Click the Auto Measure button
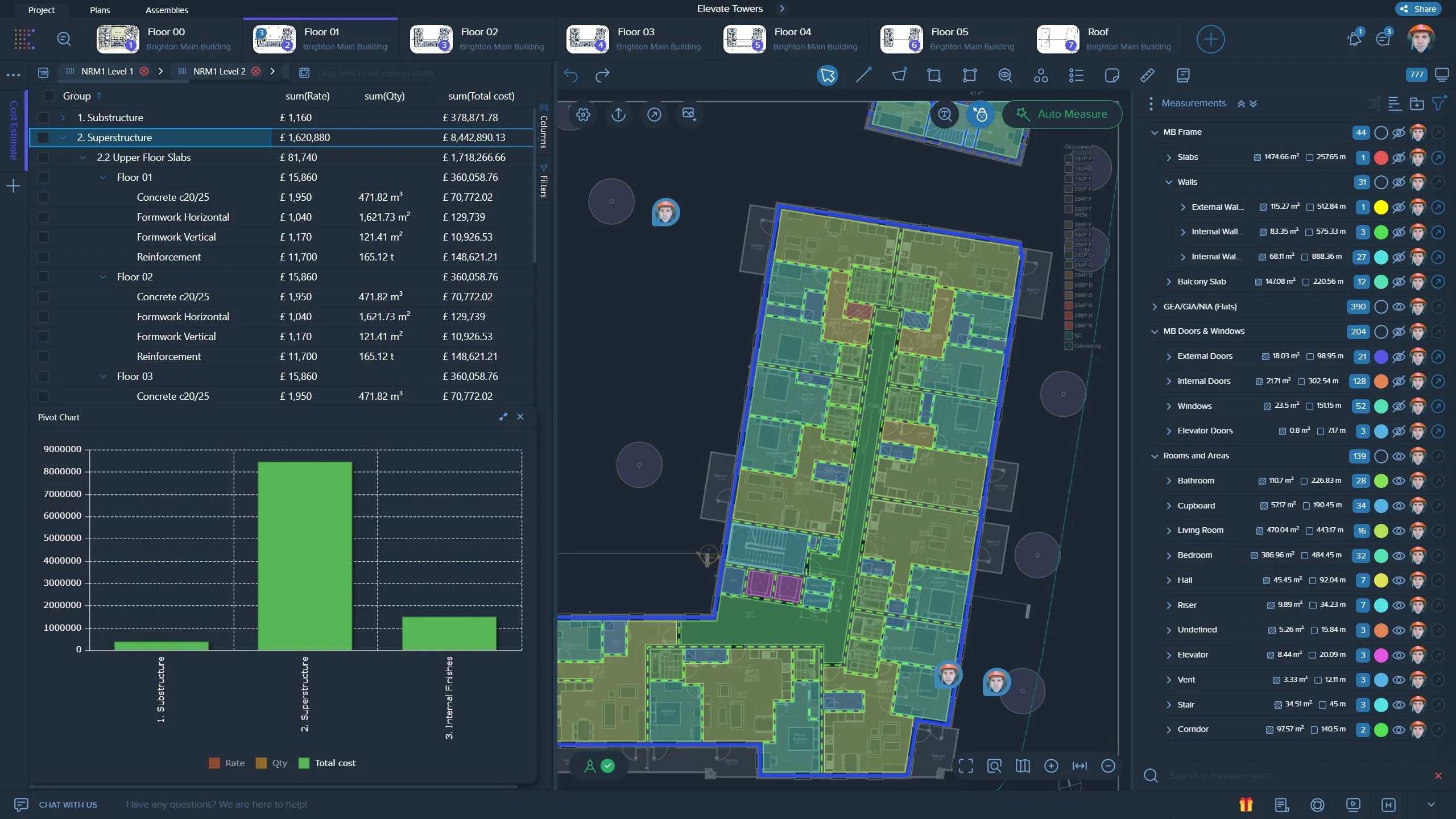 click(1062, 114)
